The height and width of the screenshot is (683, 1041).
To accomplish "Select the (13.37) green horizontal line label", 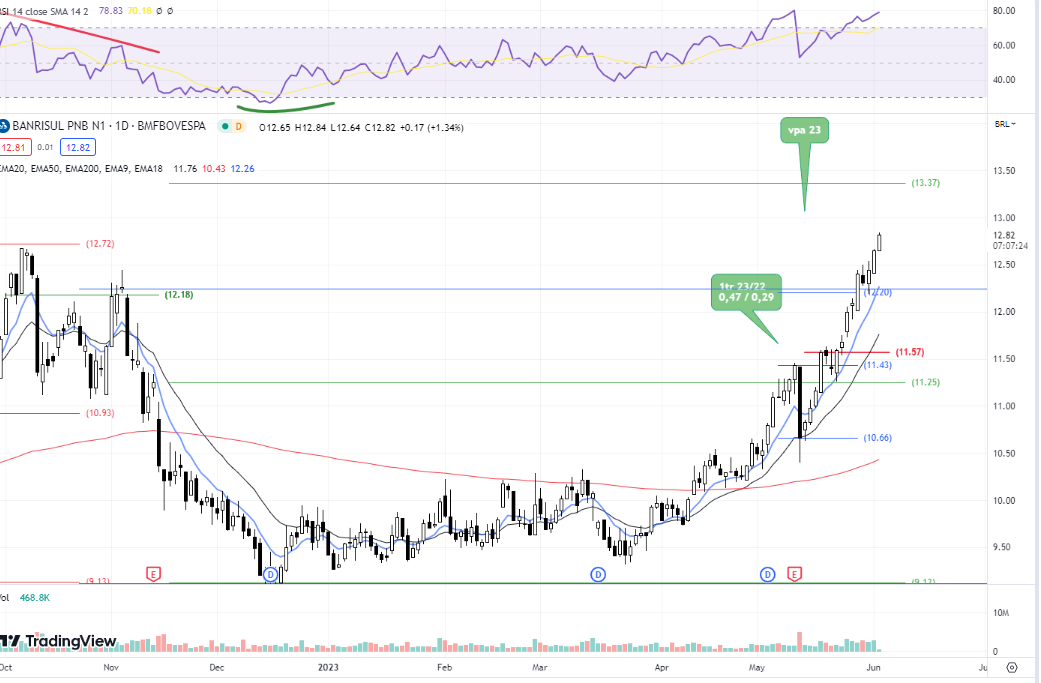I will click(x=925, y=183).
